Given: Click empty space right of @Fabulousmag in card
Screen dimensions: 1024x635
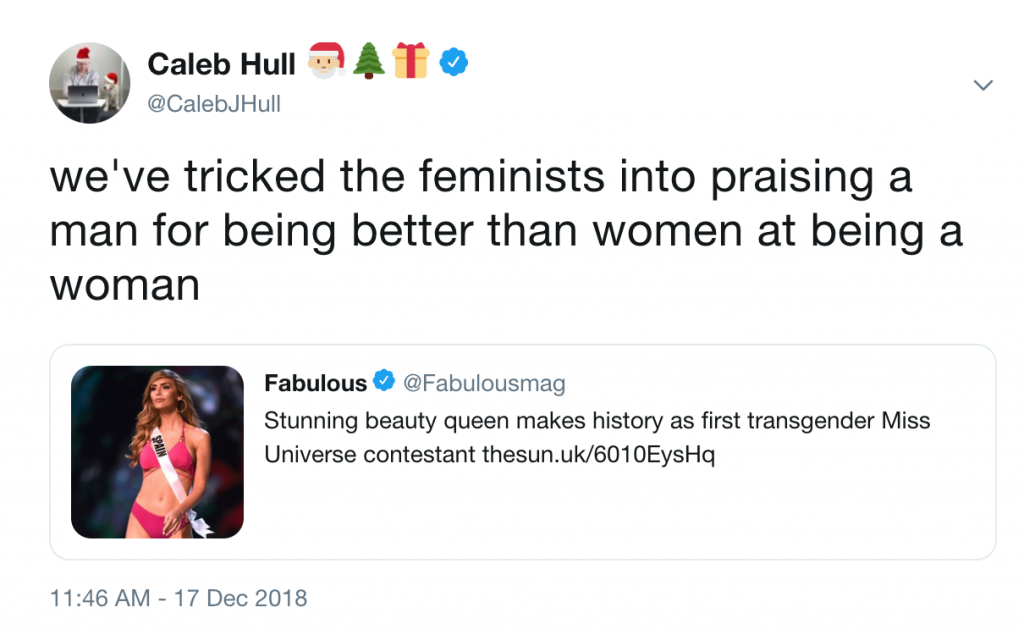Looking at the screenshot, I should tap(780, 383).
